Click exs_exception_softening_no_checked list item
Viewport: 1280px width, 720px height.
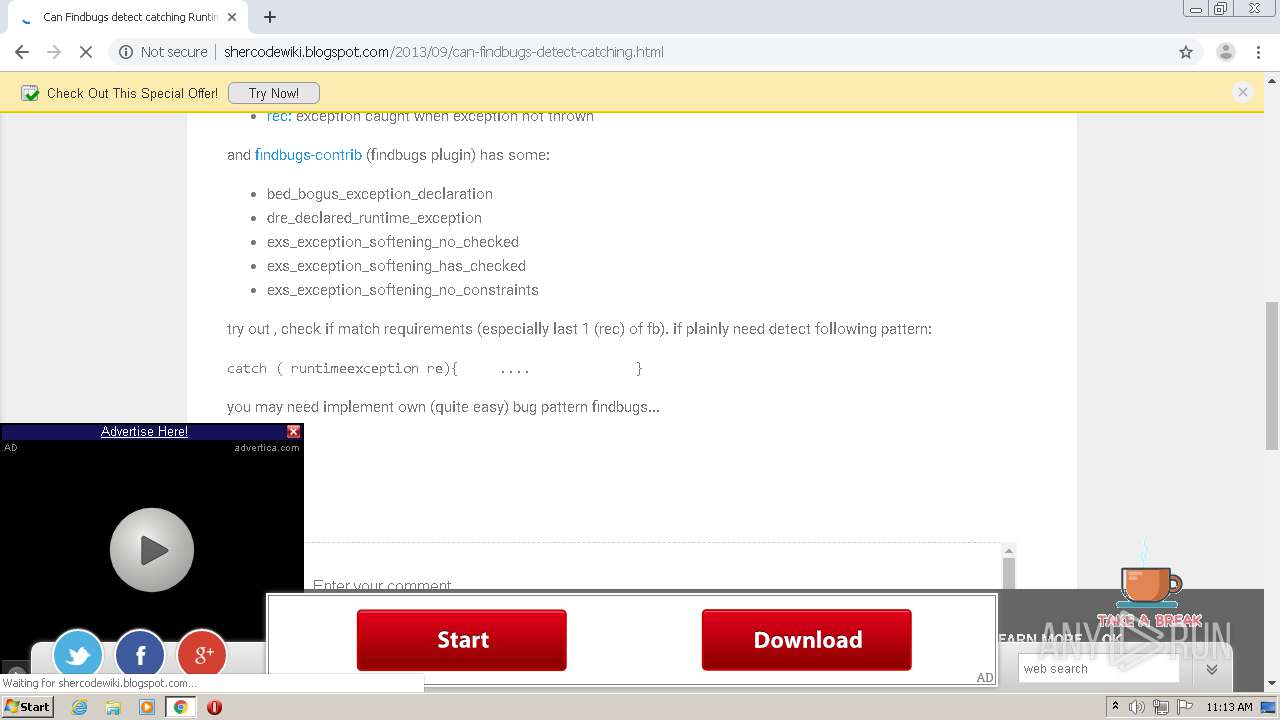[393, 242]
